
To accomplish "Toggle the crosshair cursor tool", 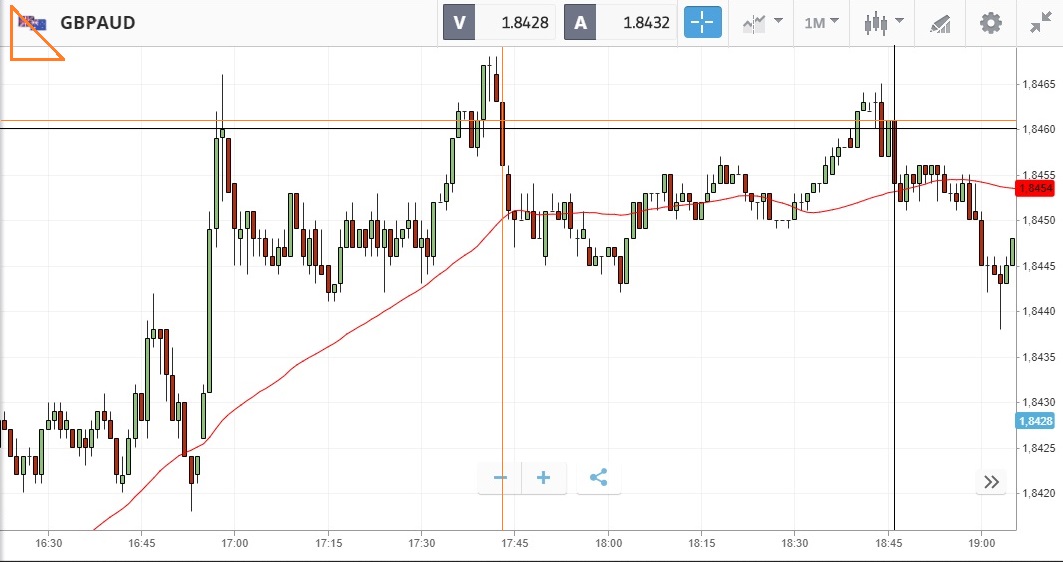I will 702,22.
